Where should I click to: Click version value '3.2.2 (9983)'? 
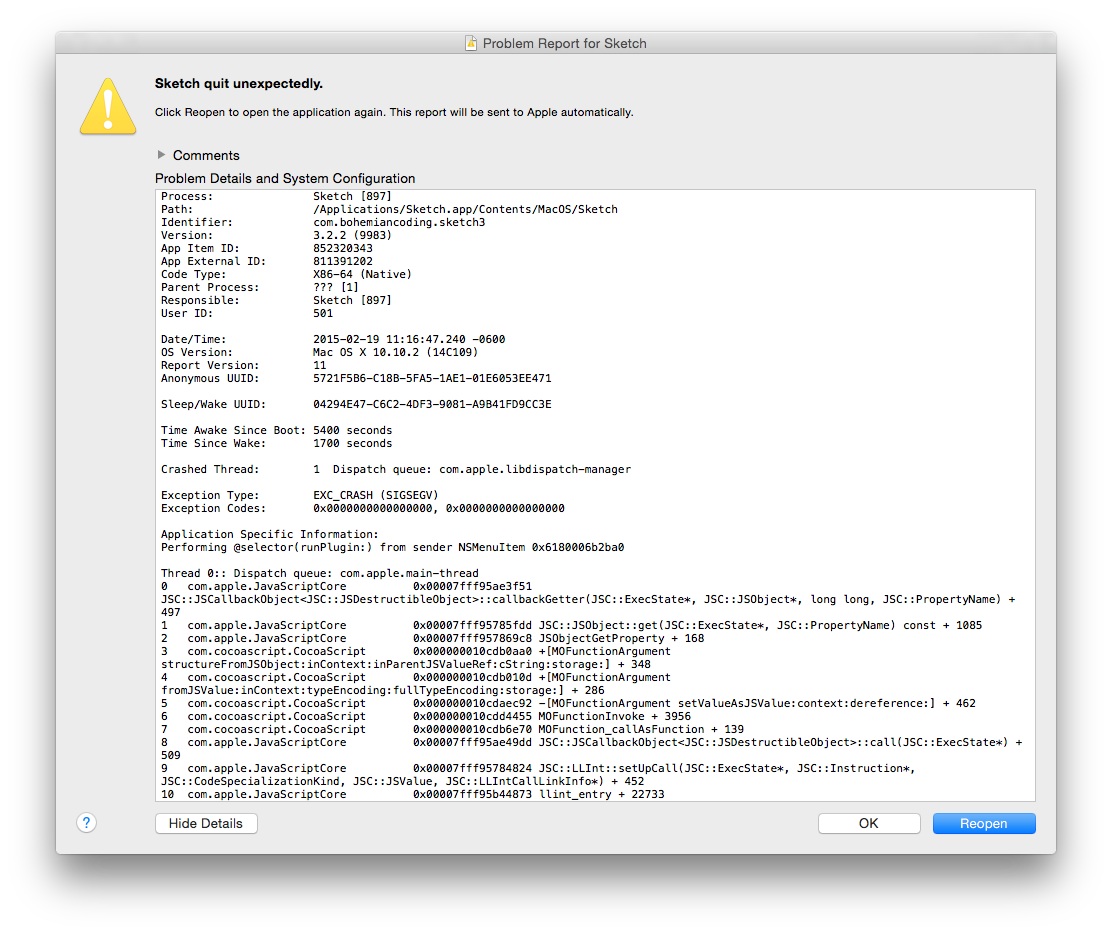[352, 235]
